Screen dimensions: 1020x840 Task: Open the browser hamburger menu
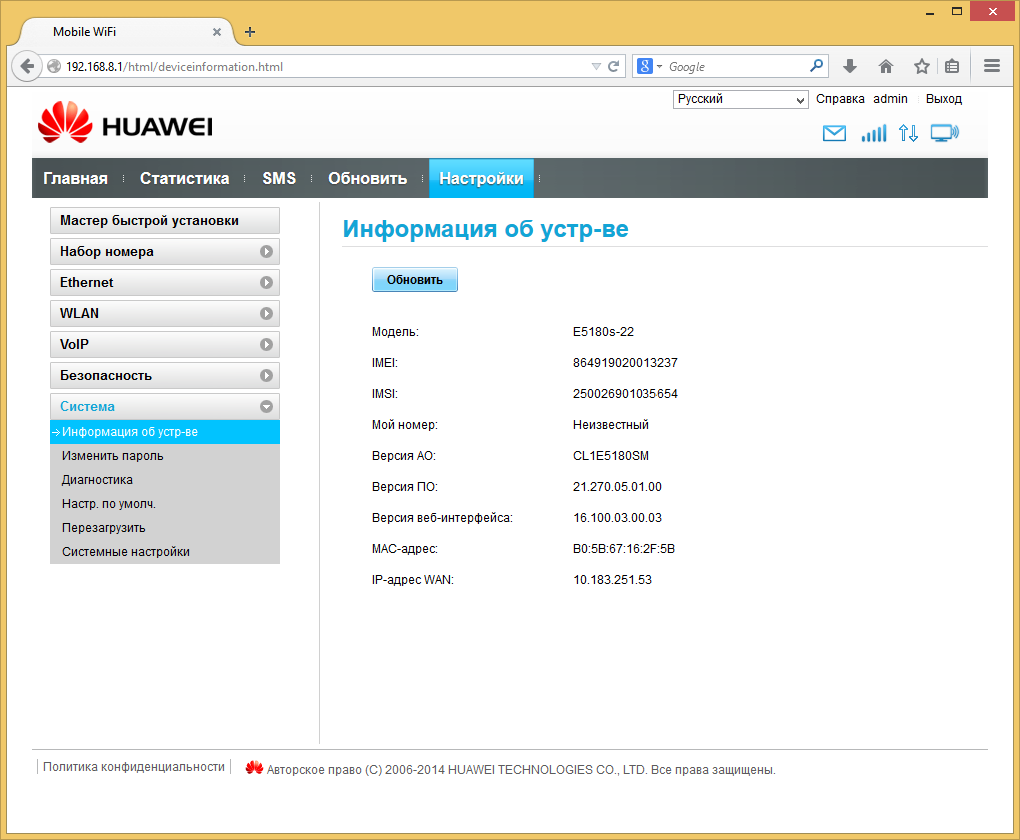[x=991, y=66]
